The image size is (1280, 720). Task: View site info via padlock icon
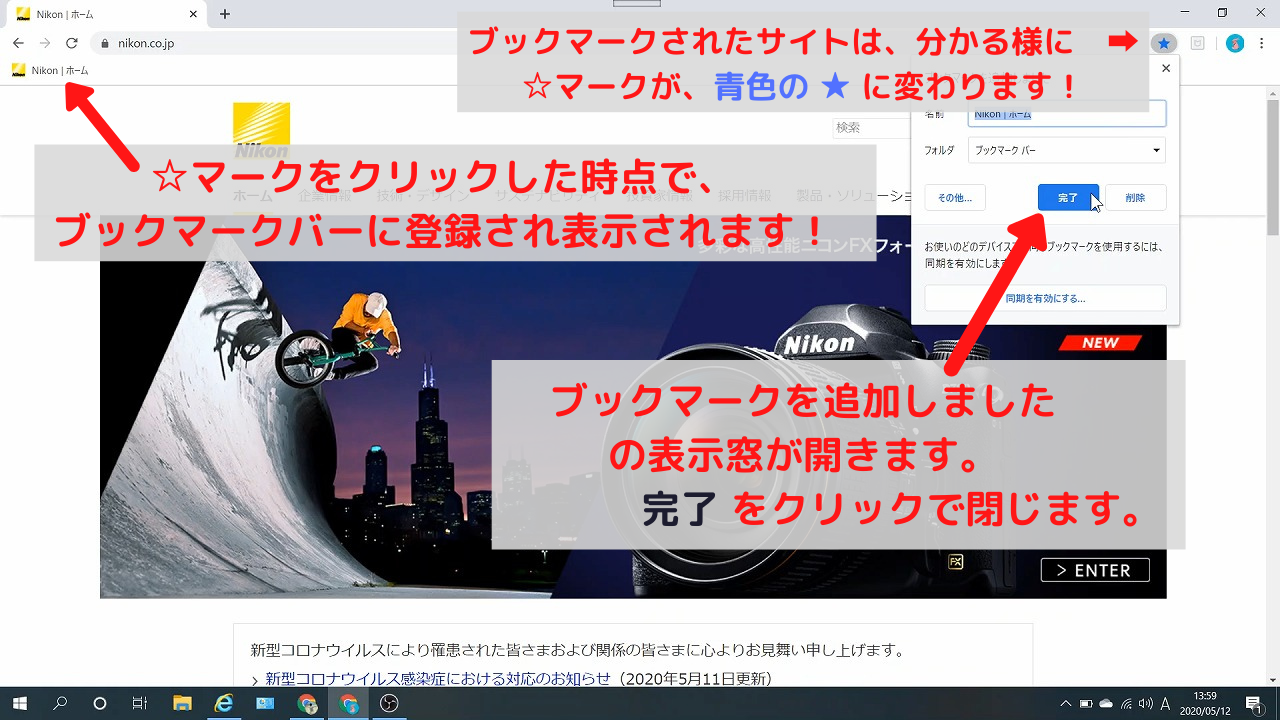pos(105,43)
